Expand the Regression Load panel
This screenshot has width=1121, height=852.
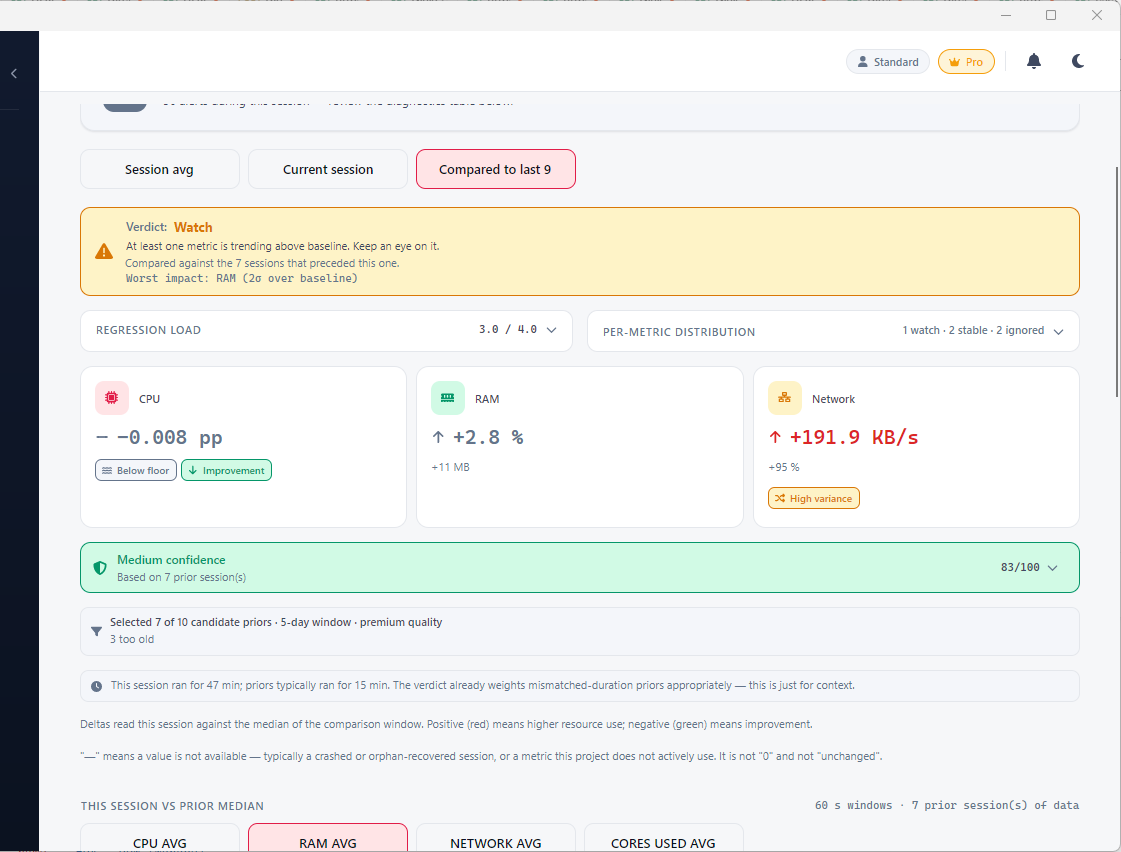point(326,330)
